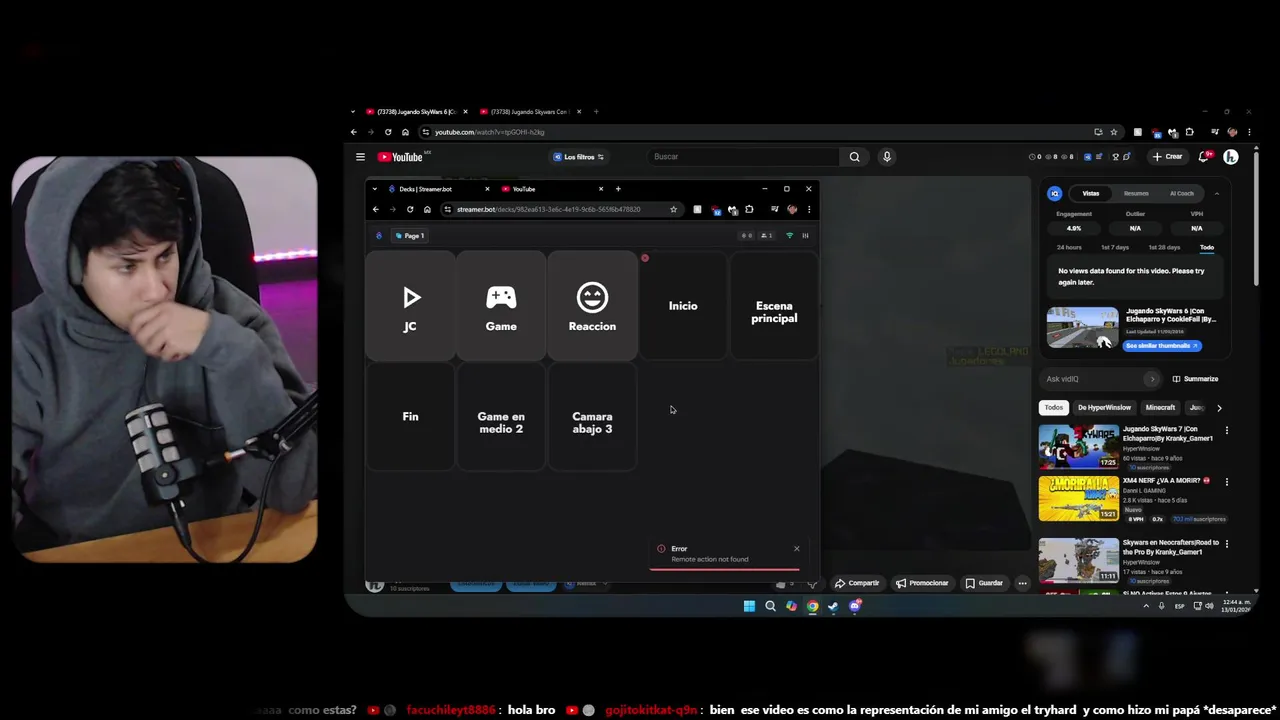This screenshot has width=1280, height=720.
Task: Open a new tab in Streamer.bot window
Action: tap(618, 189)
